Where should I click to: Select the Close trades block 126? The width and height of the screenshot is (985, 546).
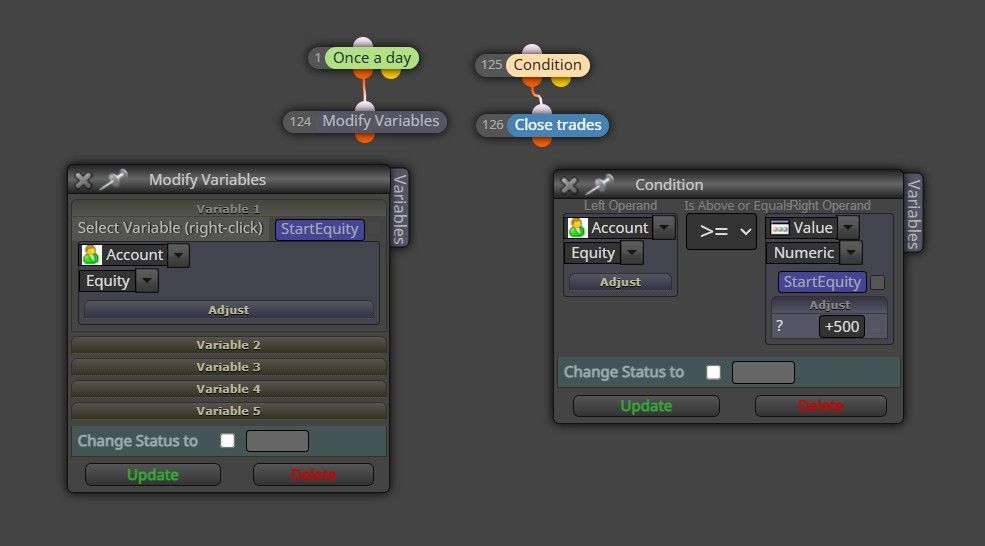click(558, 125)
